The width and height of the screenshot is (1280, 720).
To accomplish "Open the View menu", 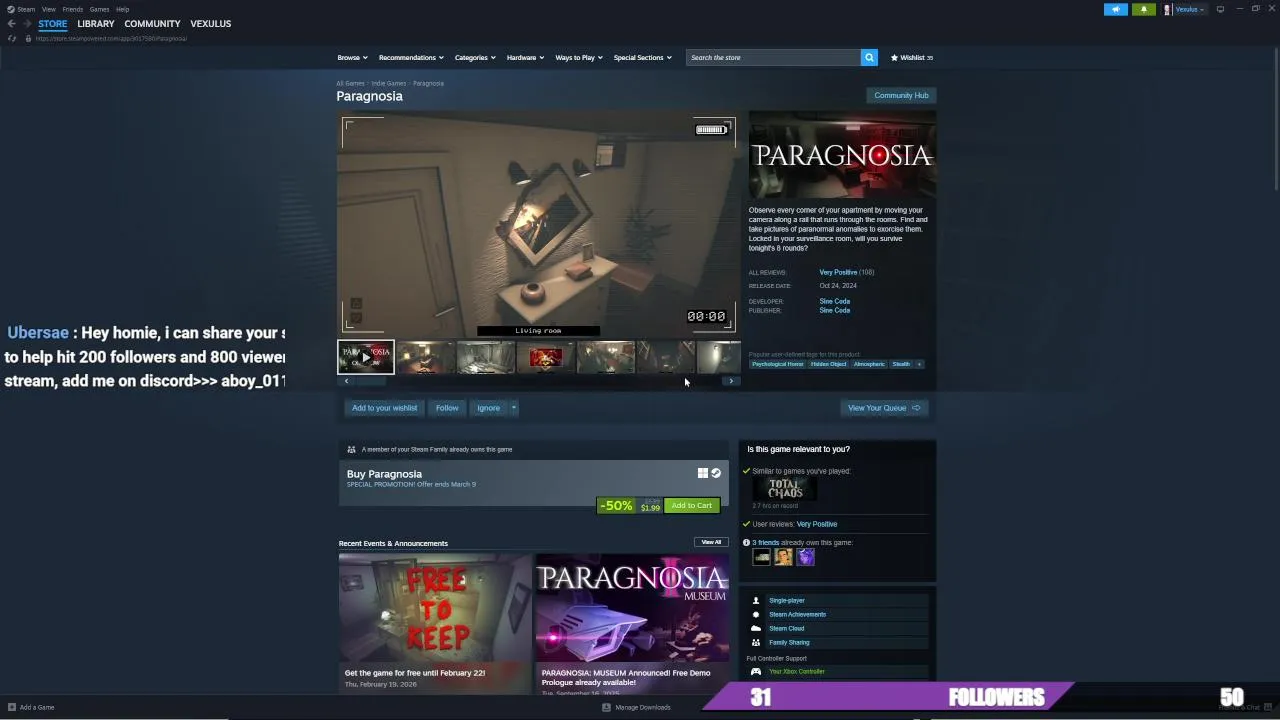I will point(48,9).
